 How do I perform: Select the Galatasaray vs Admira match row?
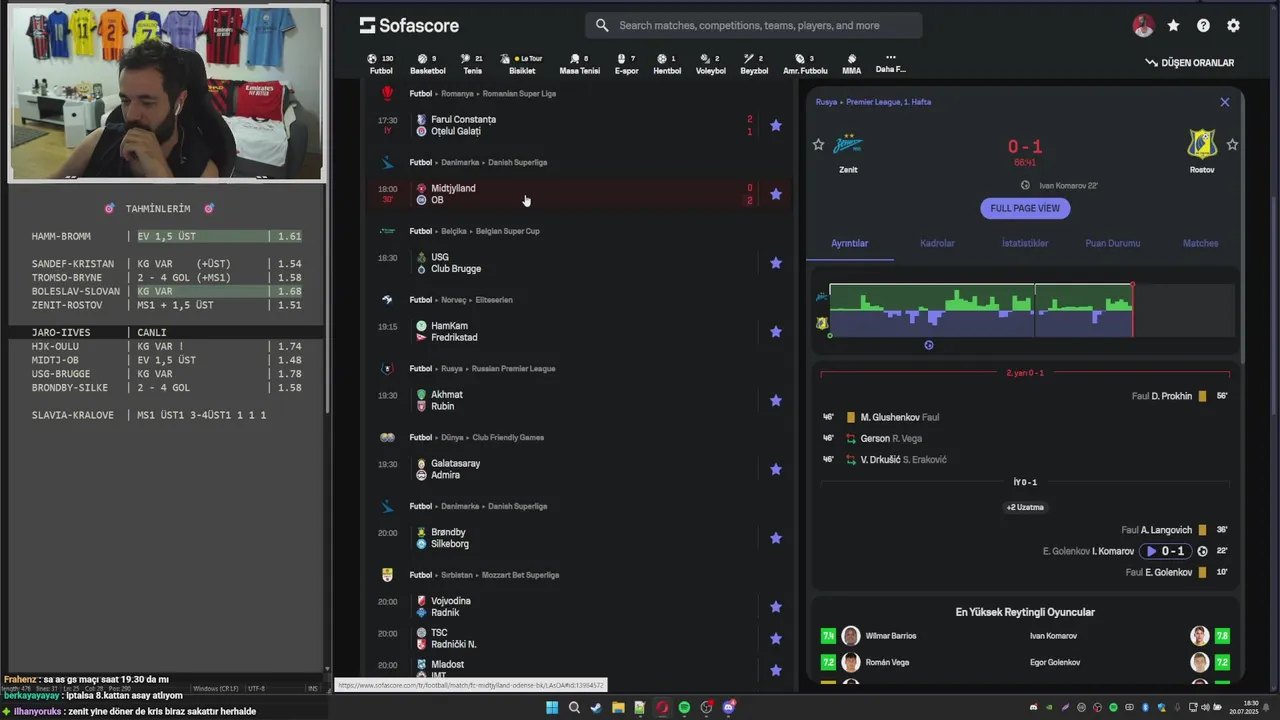(578, 469)
